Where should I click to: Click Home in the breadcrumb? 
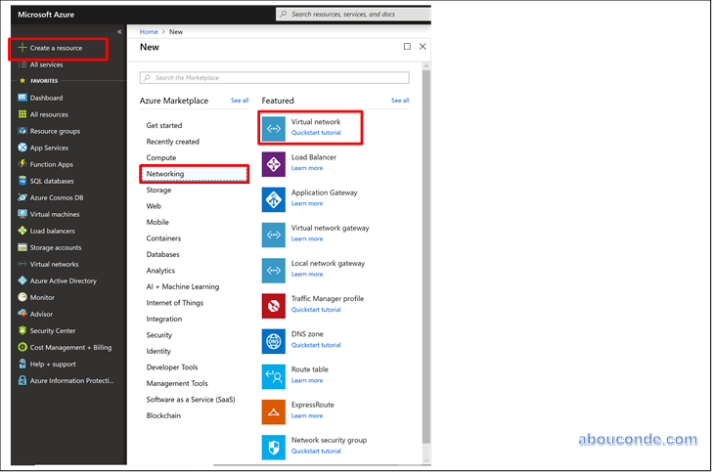tap(148, 32)
